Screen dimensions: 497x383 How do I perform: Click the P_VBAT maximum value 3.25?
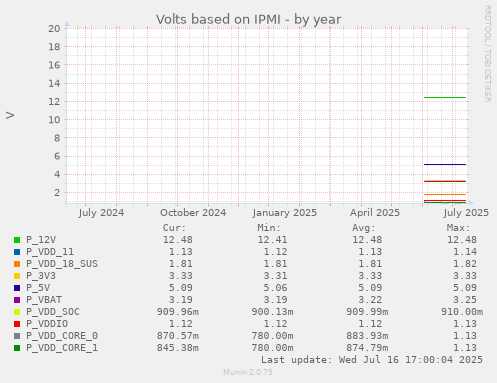[x=465, y=300]
